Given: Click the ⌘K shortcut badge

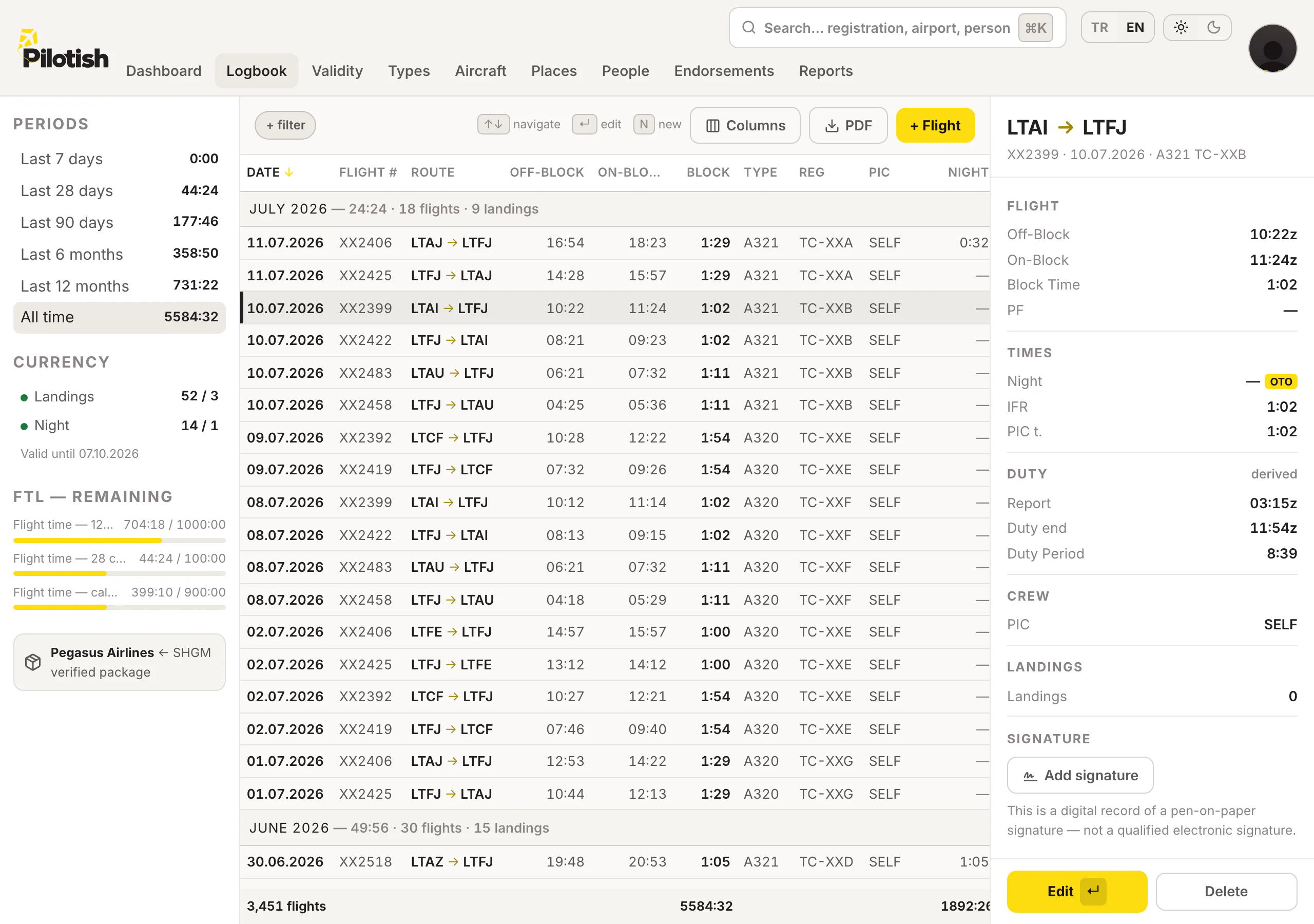Looking at the screenshot, I should point(1035,28).
